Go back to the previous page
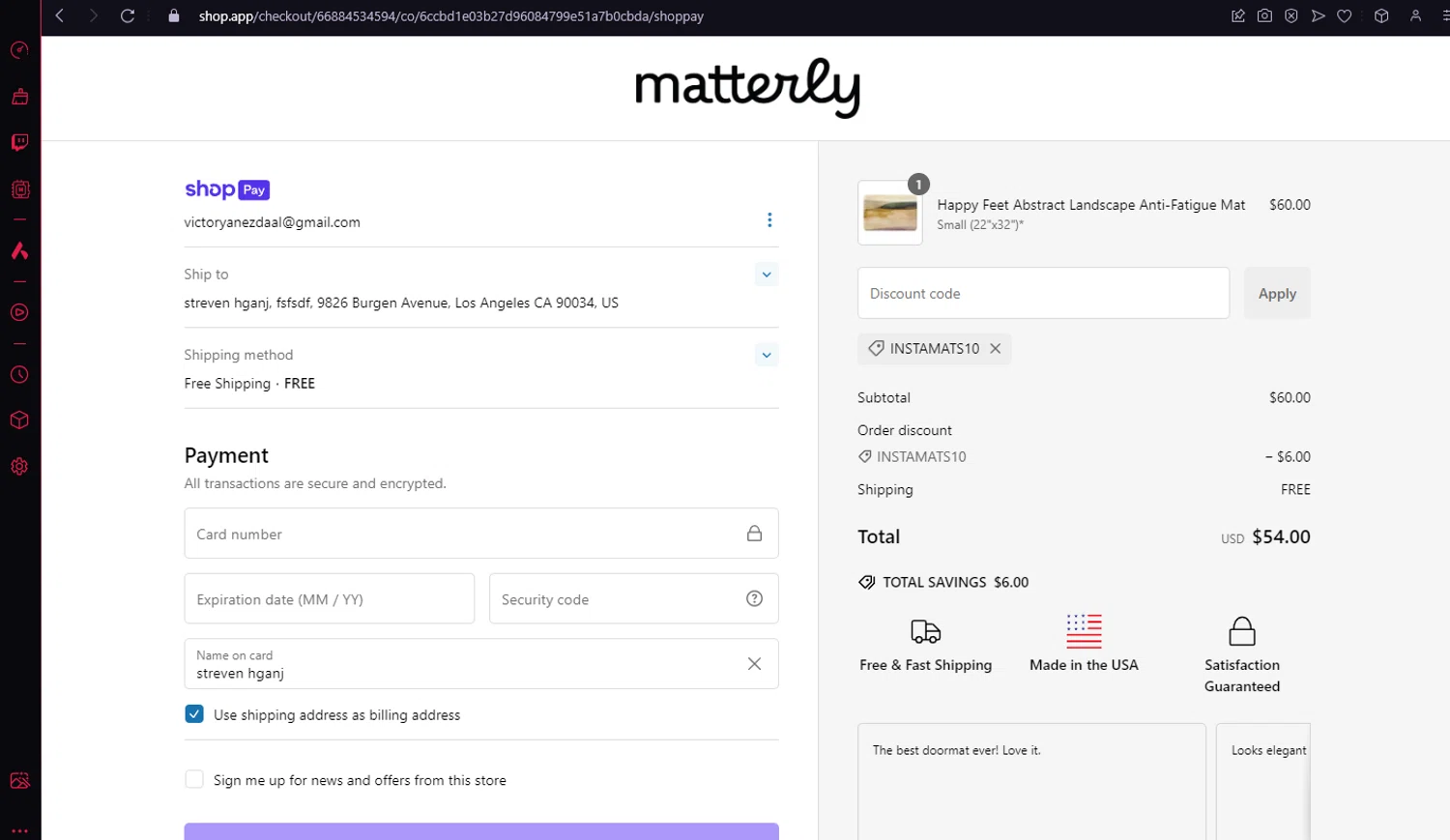 point(60,15)
